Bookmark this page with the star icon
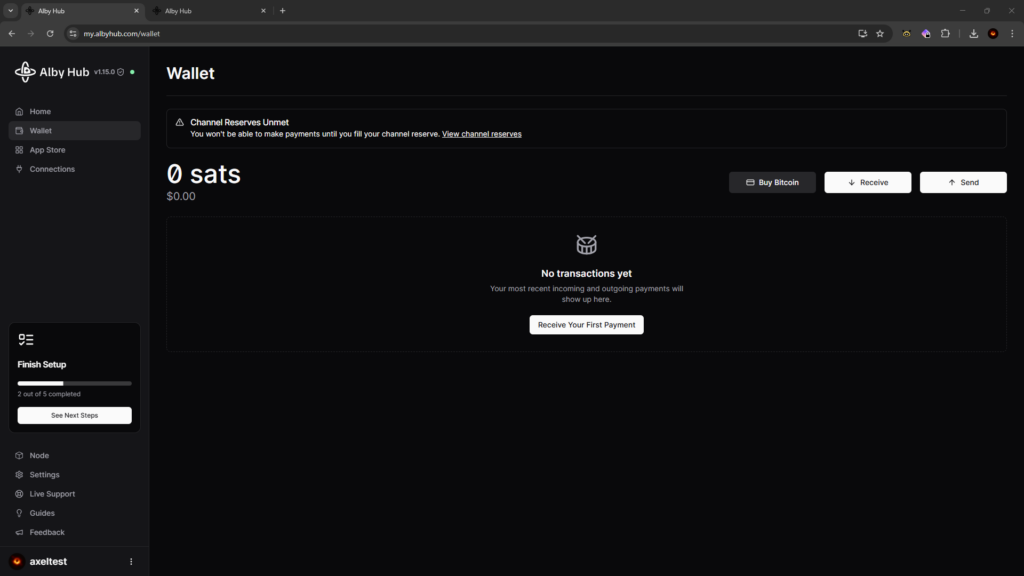 (x=880, y=33)
